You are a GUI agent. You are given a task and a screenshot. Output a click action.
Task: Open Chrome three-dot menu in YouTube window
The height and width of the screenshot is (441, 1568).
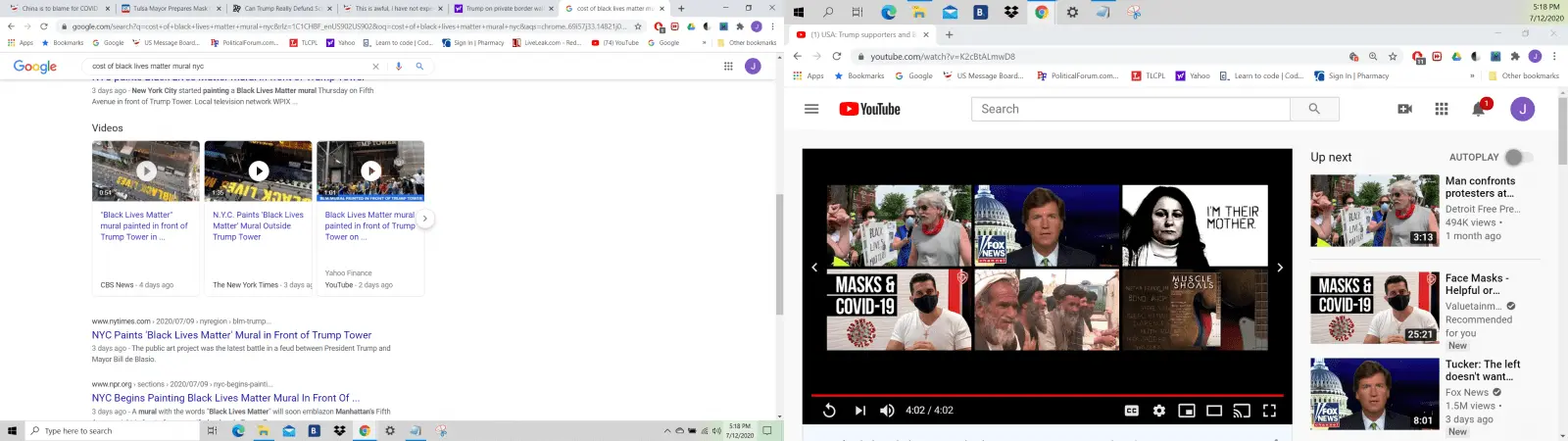click(1555, 57)
